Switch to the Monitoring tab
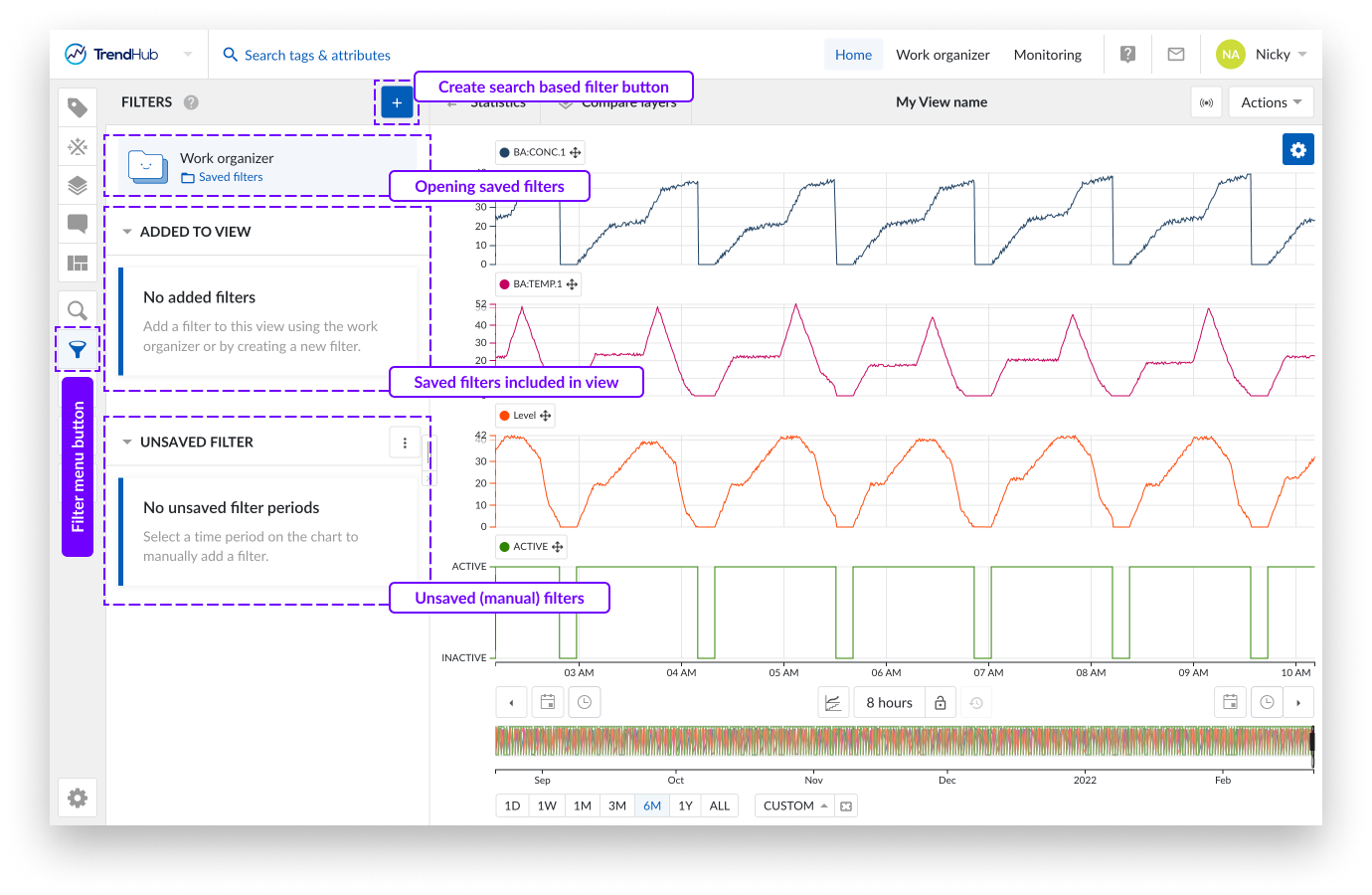1372x895 pixels. click(1047, 55)
